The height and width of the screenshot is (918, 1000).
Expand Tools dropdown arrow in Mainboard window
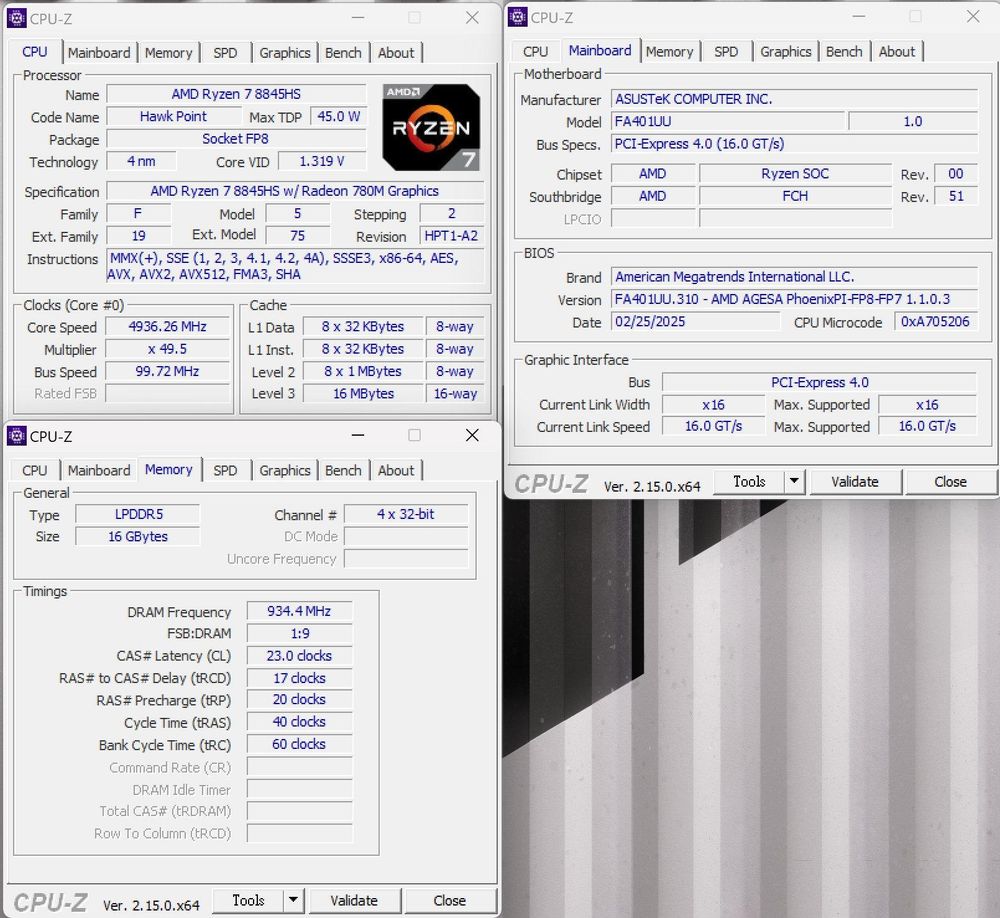tap(794, 482)
